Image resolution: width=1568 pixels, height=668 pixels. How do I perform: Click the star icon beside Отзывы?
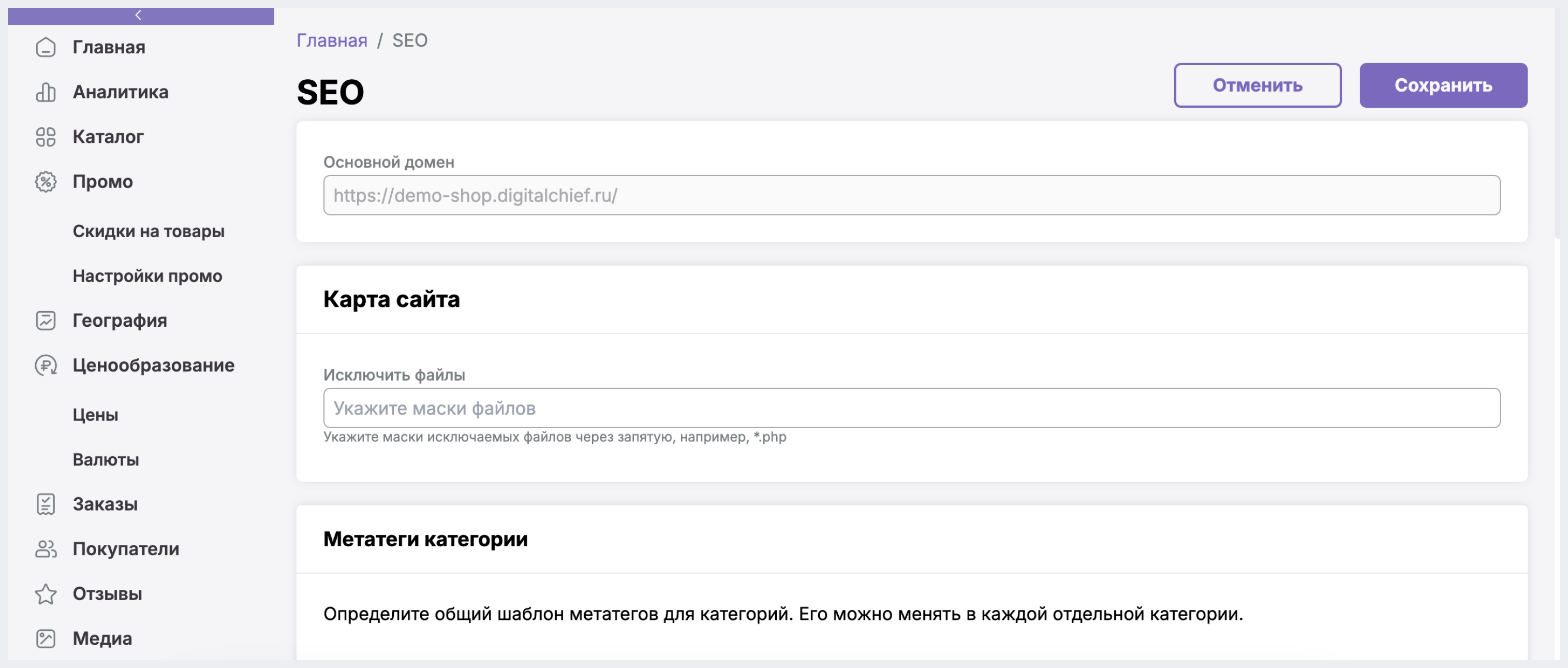(x=46, y=594)
